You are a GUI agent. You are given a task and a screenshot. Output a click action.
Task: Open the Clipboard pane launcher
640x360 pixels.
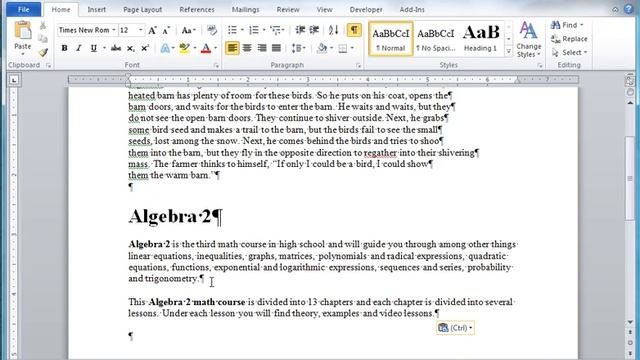[x=49, y=65]
